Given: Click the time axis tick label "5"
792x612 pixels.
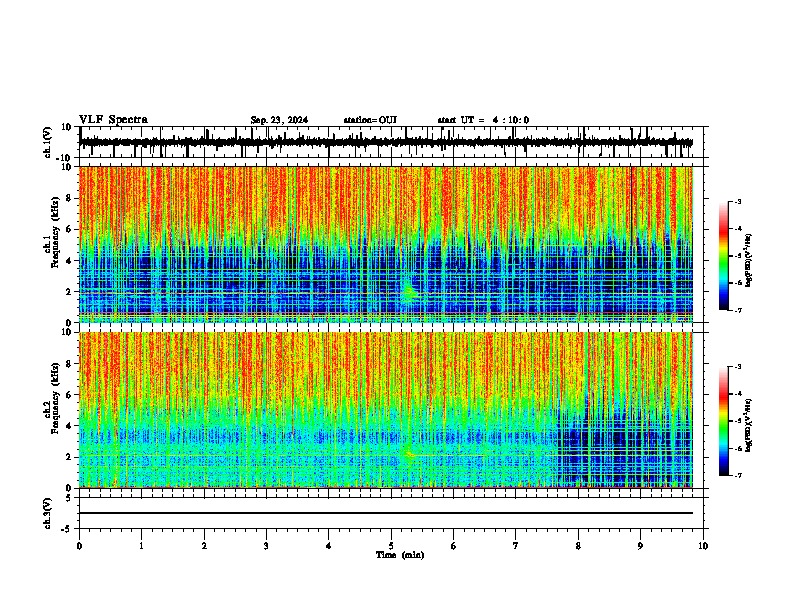Looking at the screenshot, I should click(x=391, y=546).
